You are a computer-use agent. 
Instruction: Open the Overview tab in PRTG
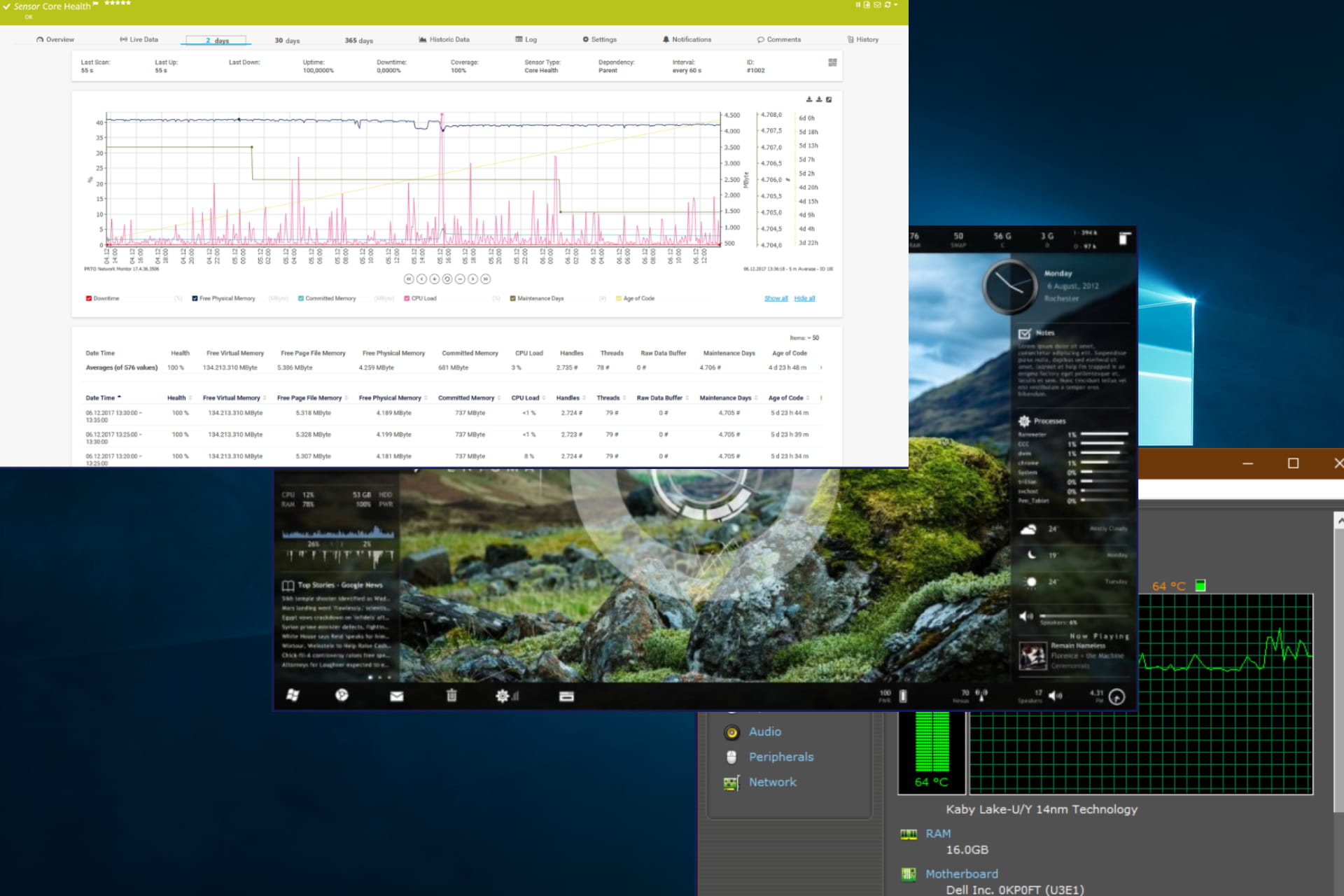55,39
